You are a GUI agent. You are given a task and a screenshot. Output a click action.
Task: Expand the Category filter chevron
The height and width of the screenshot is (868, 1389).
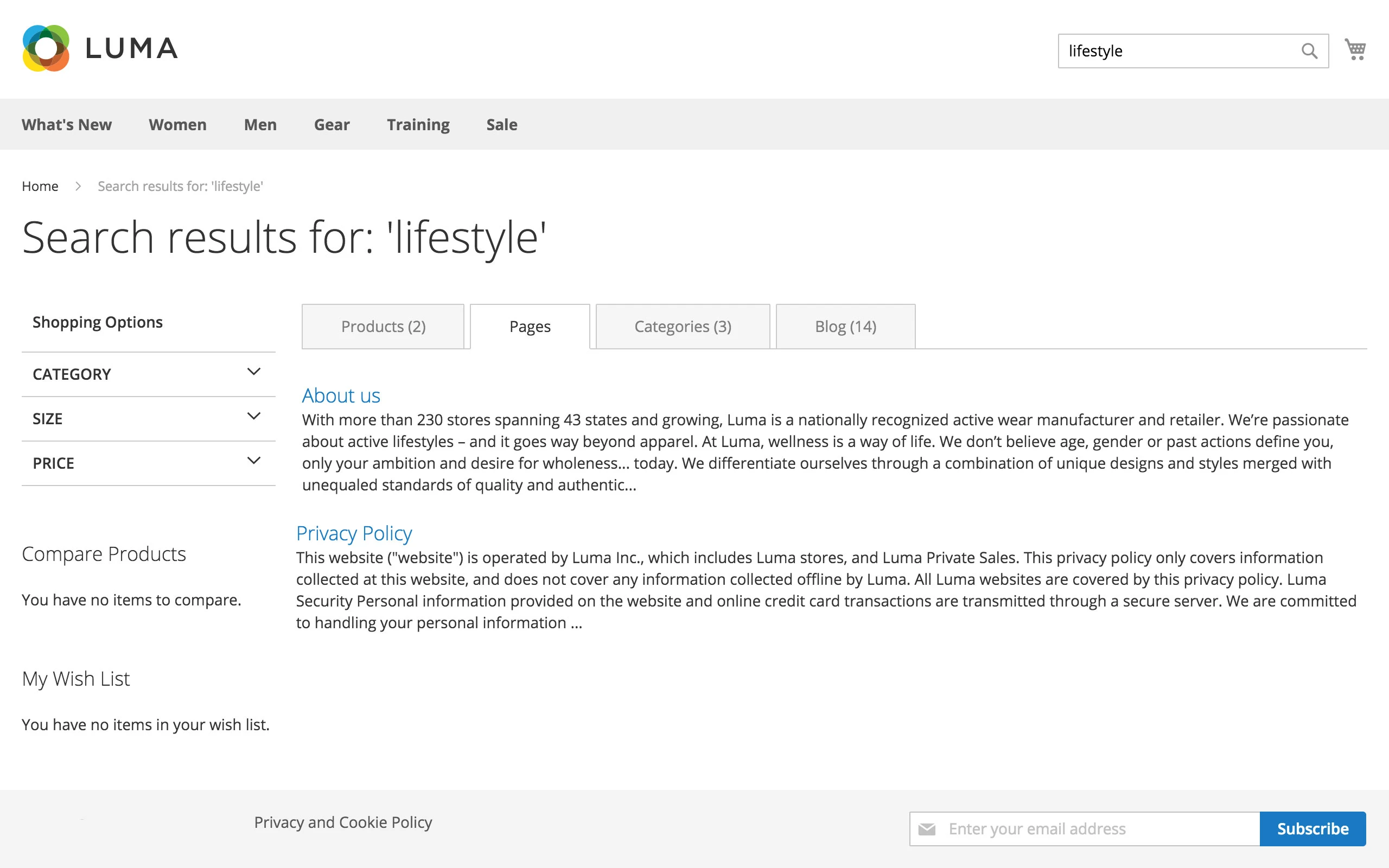(254, 372)
